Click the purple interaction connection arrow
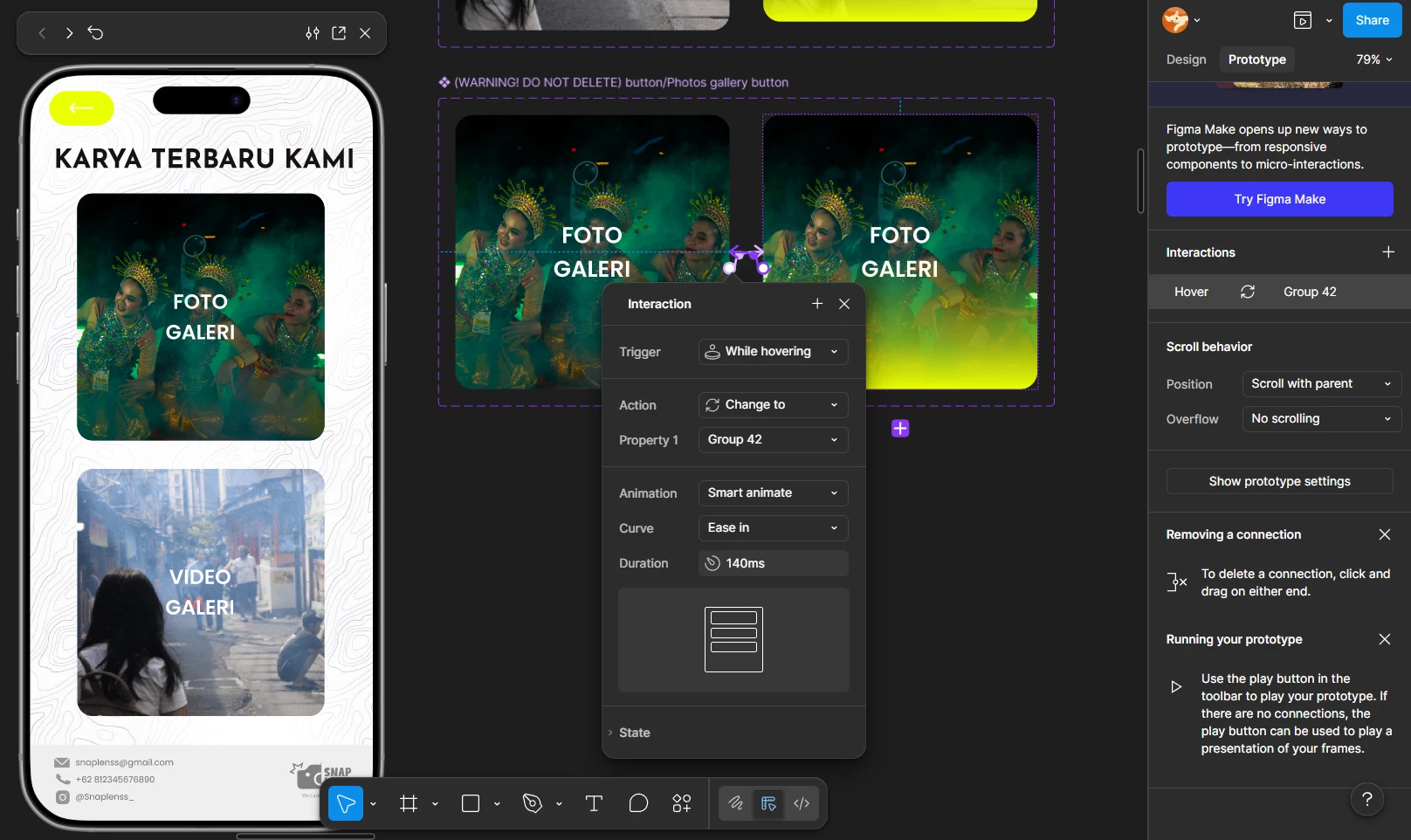The width and height of the screenshot is (1411, 840). 747,255
